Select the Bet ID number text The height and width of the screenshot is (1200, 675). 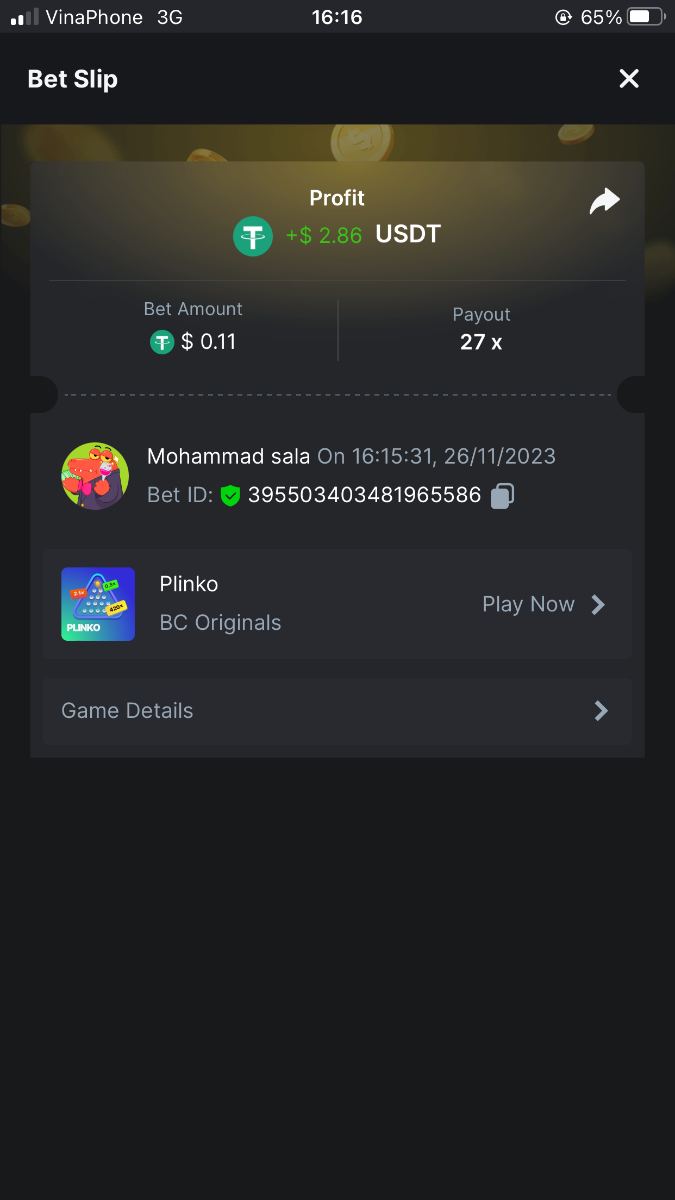pos(364,495)
